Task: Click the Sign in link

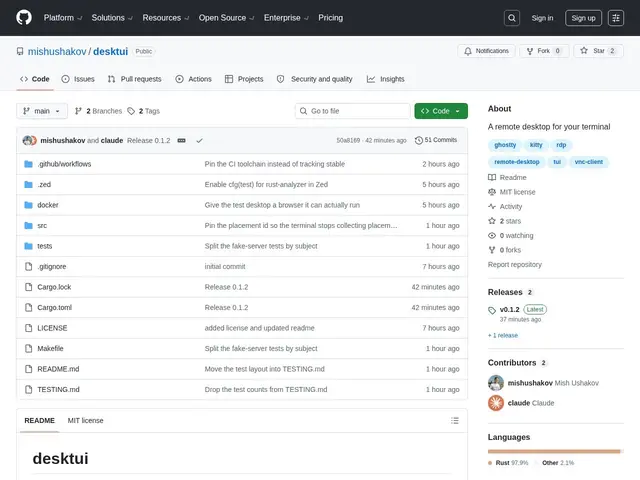Action: tap(542, 18)
